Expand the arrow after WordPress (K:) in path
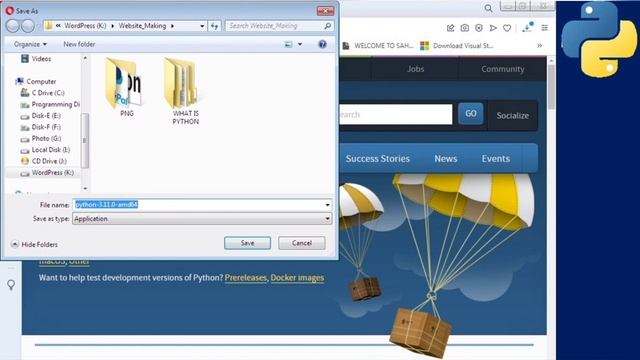 (113, 26)
